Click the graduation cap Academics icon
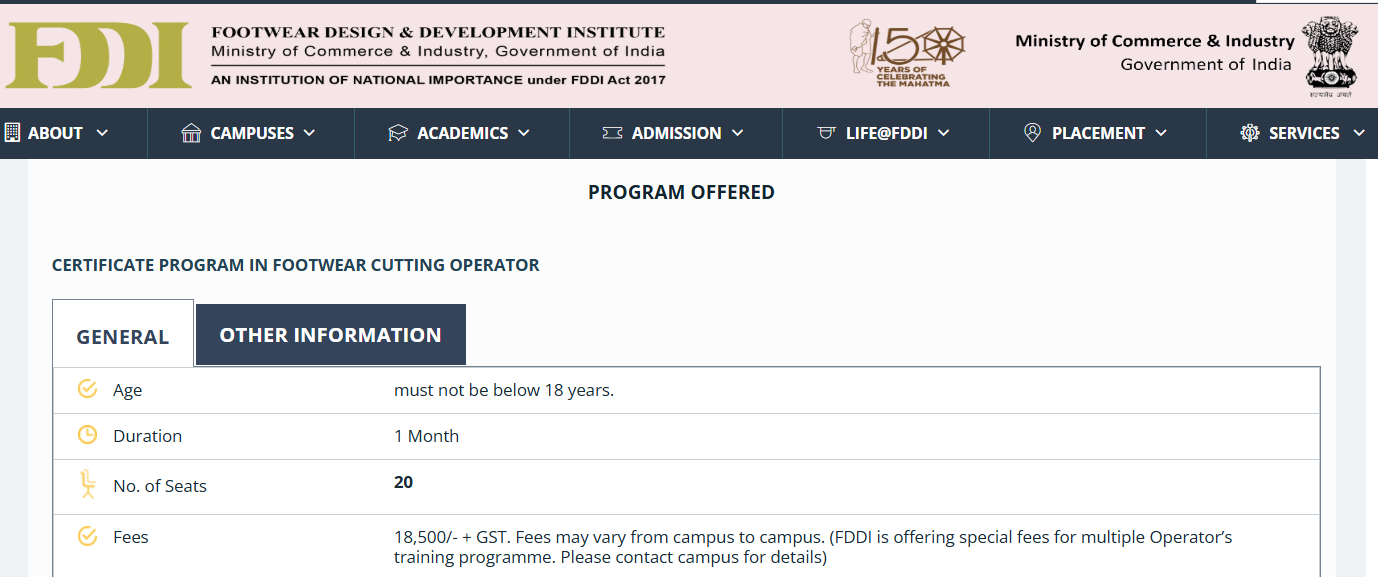The image size is (1378, 577). [x=398, y=133]
